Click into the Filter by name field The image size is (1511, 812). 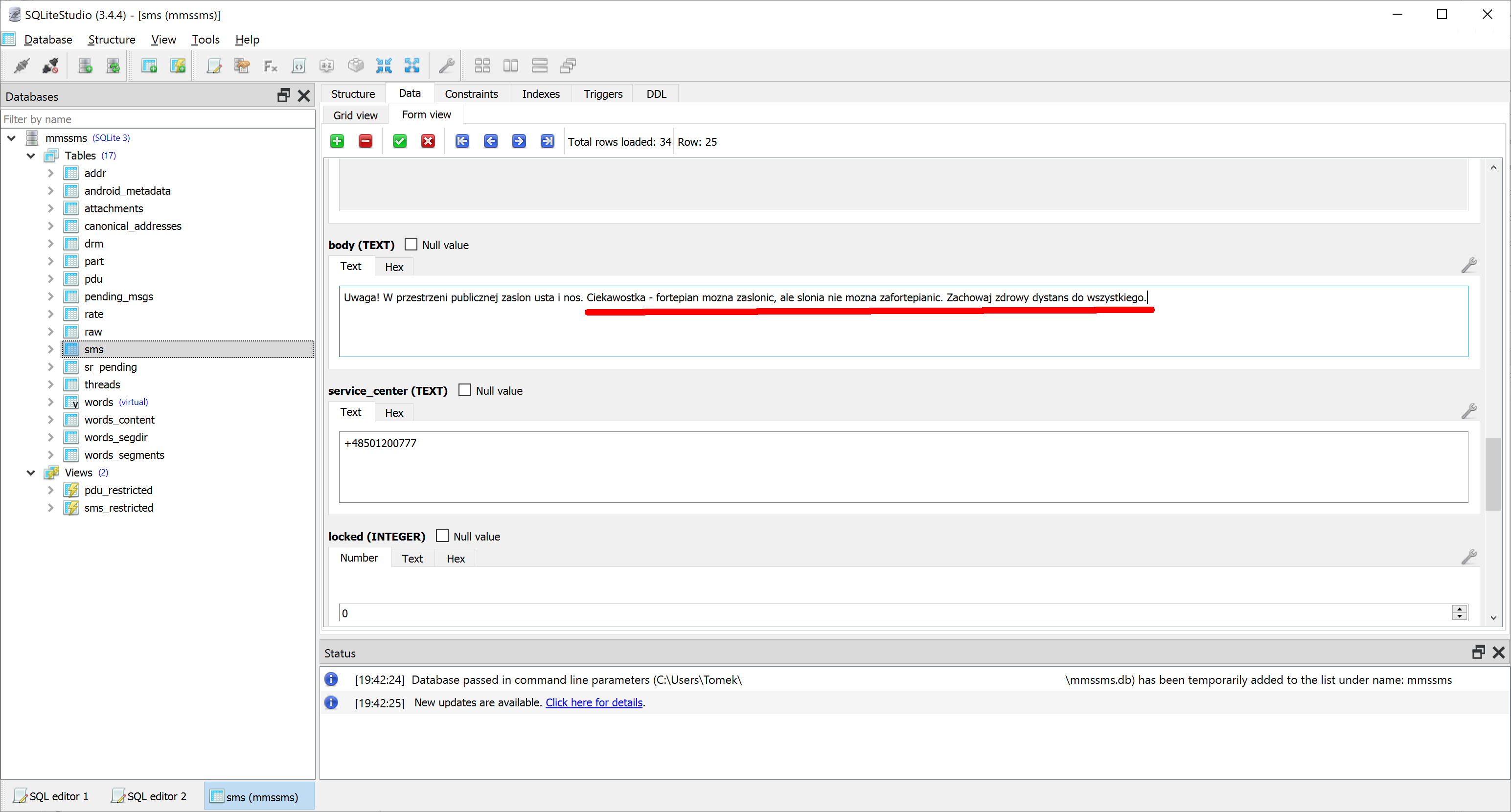tap(159, 119)
